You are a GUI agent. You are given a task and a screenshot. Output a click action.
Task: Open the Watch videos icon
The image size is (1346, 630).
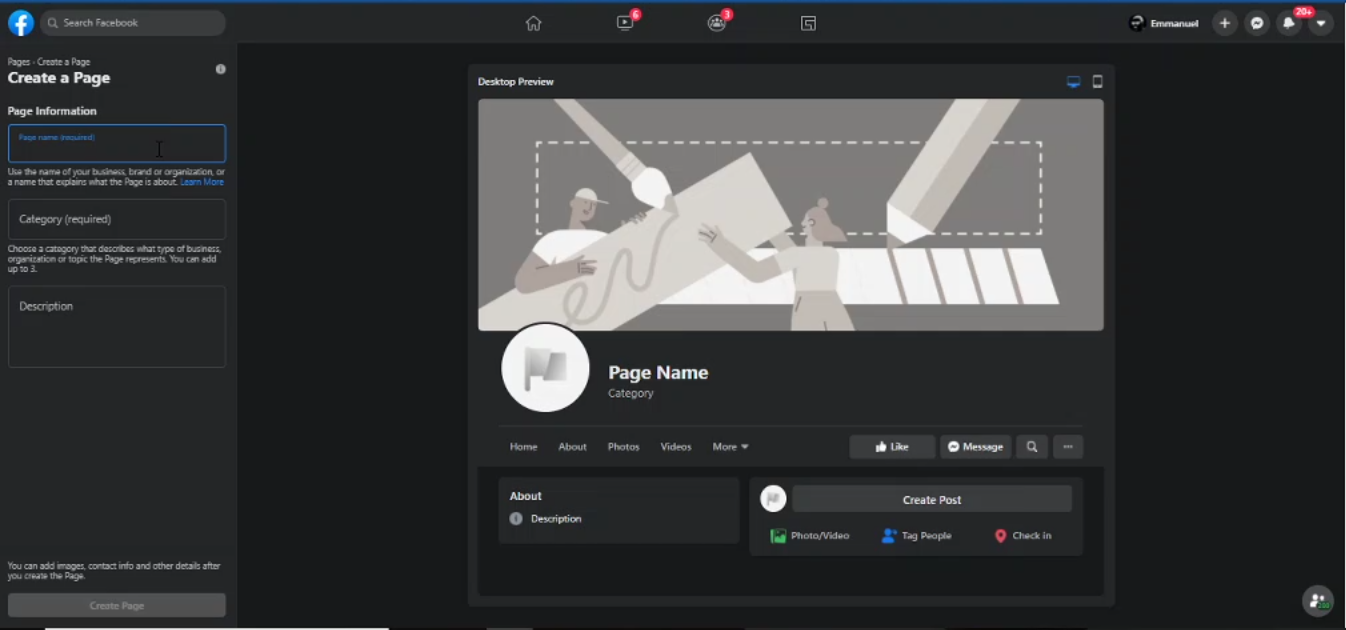pyautogui.click(x=625, y=23)
